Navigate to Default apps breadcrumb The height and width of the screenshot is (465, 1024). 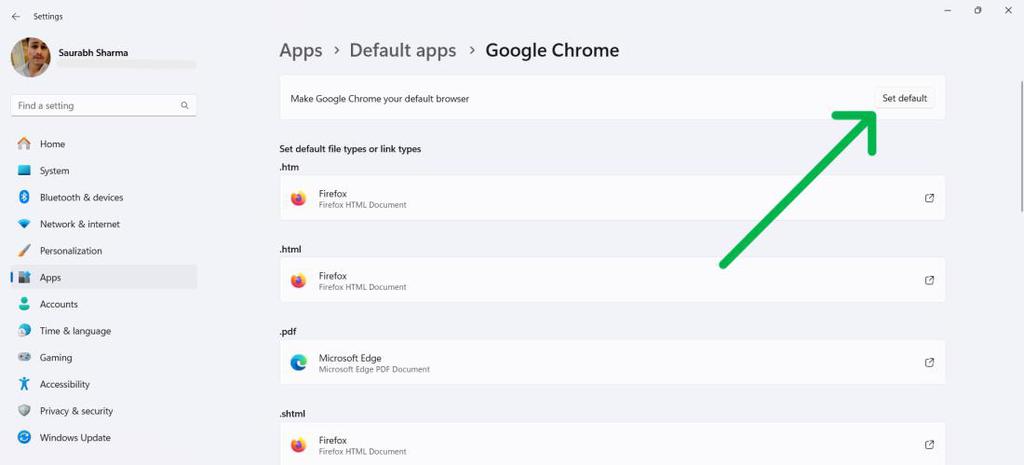[402, 50]
